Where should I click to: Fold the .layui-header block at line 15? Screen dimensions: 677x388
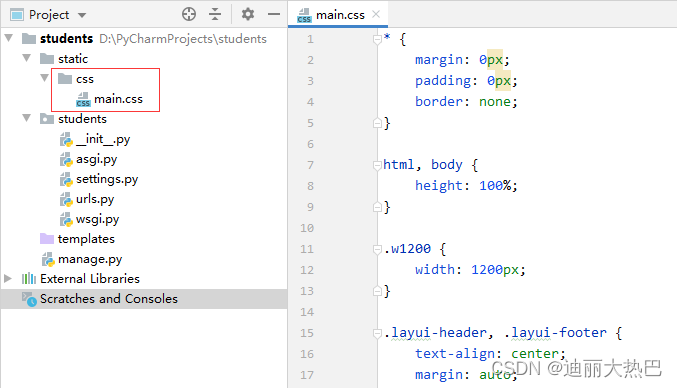tap(377, 334)
